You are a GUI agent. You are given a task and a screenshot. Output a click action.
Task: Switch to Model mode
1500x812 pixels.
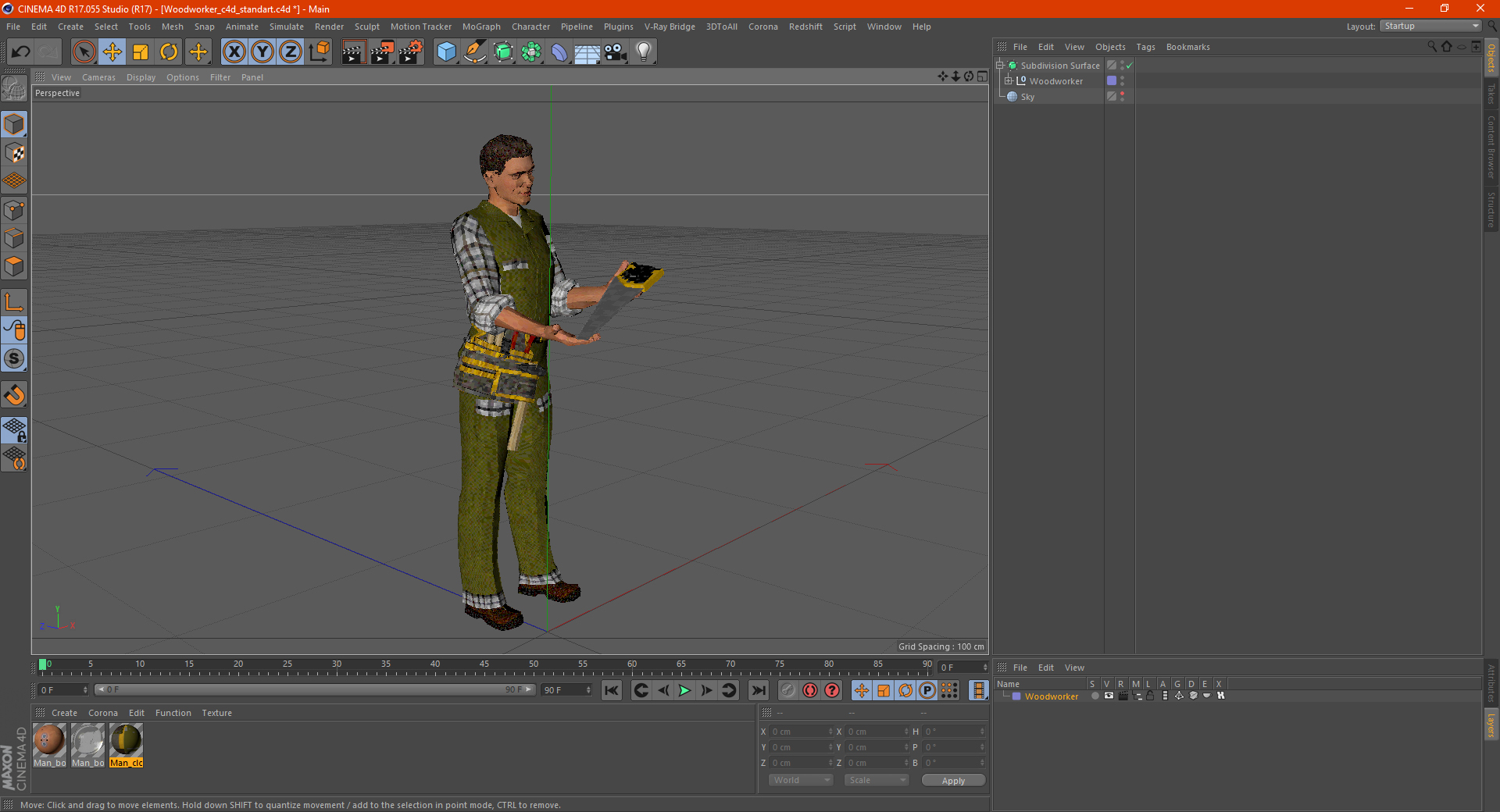(14, 124)
